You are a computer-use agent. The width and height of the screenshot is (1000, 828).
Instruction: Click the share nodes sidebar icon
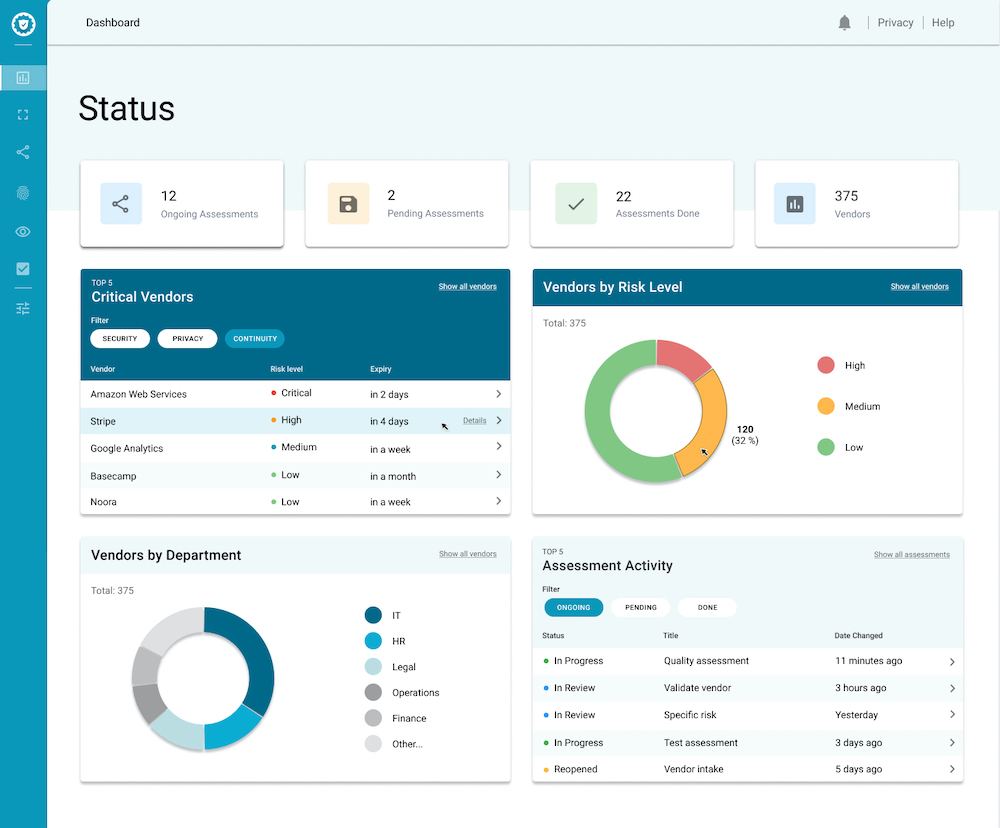tap(23, 152)
